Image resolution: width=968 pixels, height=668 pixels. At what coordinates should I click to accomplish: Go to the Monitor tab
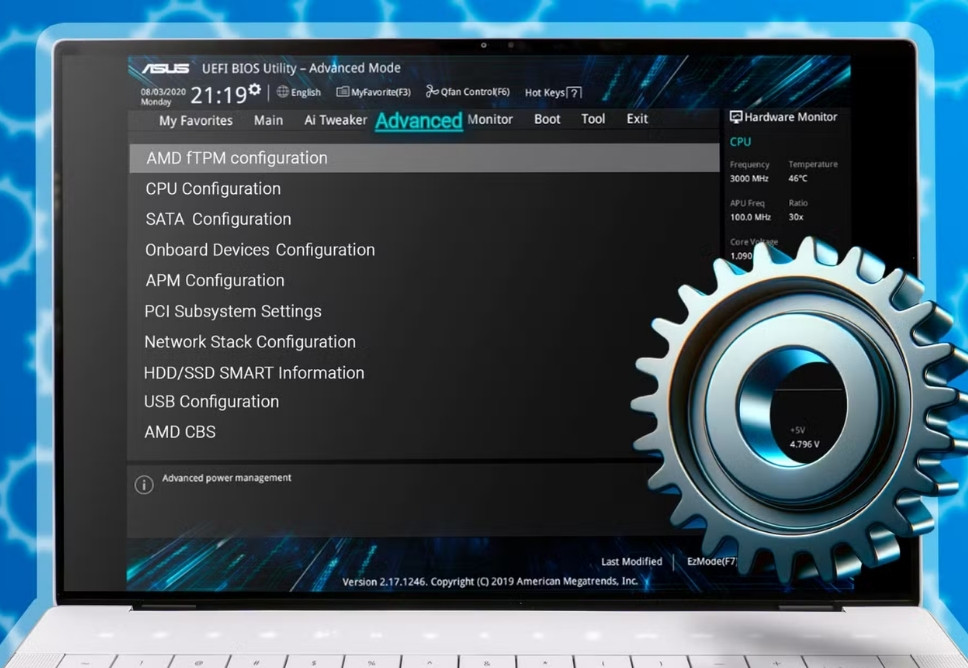pos(490,119)
